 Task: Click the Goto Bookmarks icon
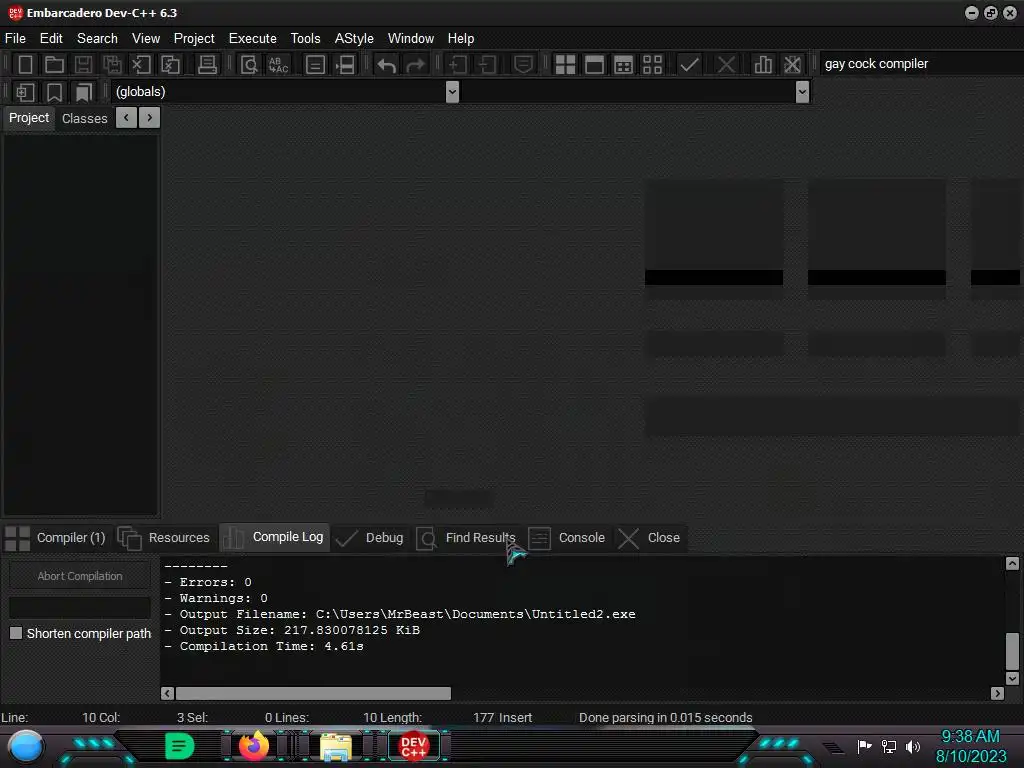pos(83,92)
